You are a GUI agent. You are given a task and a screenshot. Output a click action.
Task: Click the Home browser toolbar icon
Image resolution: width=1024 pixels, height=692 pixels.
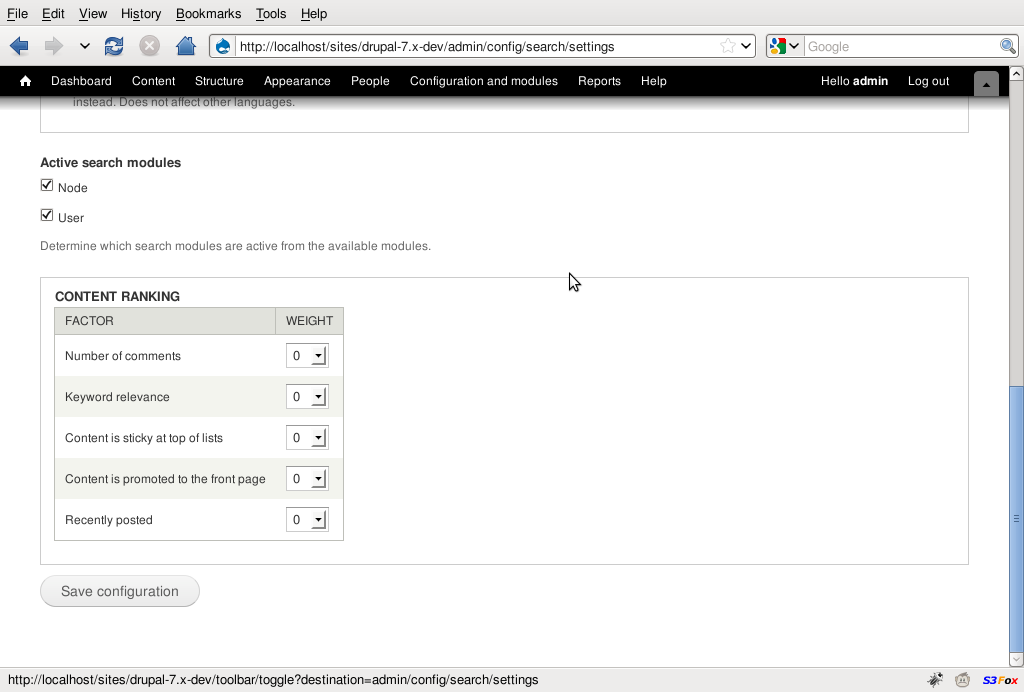point(185,45)
